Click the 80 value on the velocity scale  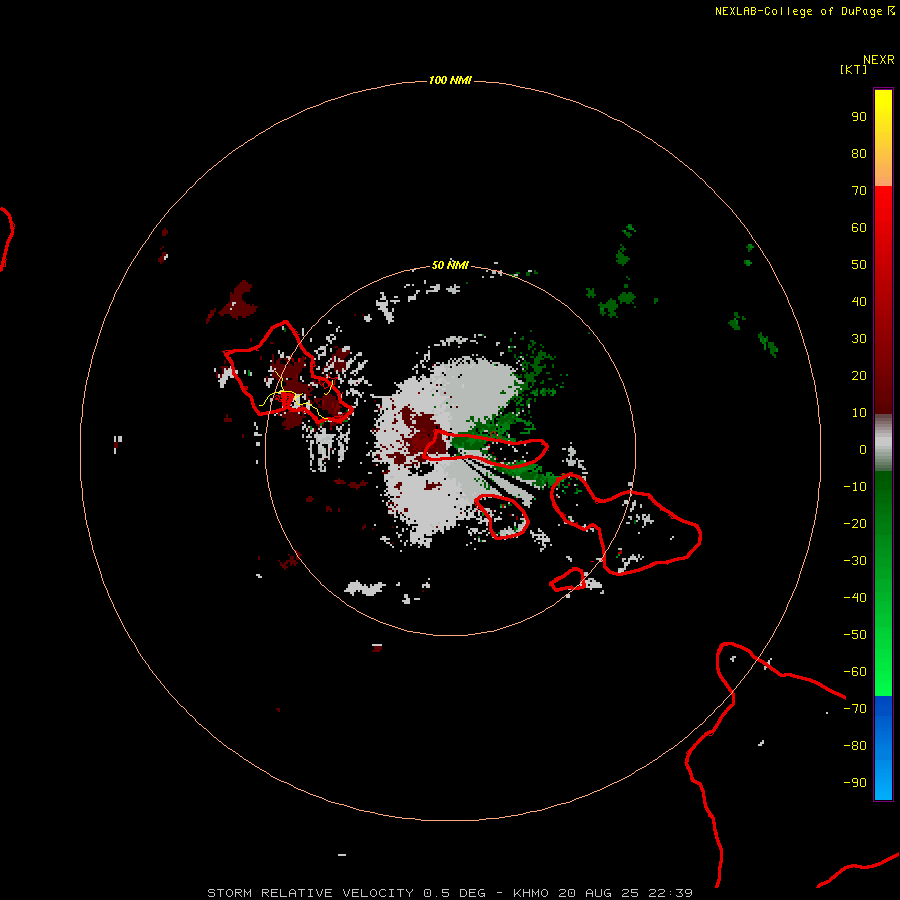coord(859,153)
